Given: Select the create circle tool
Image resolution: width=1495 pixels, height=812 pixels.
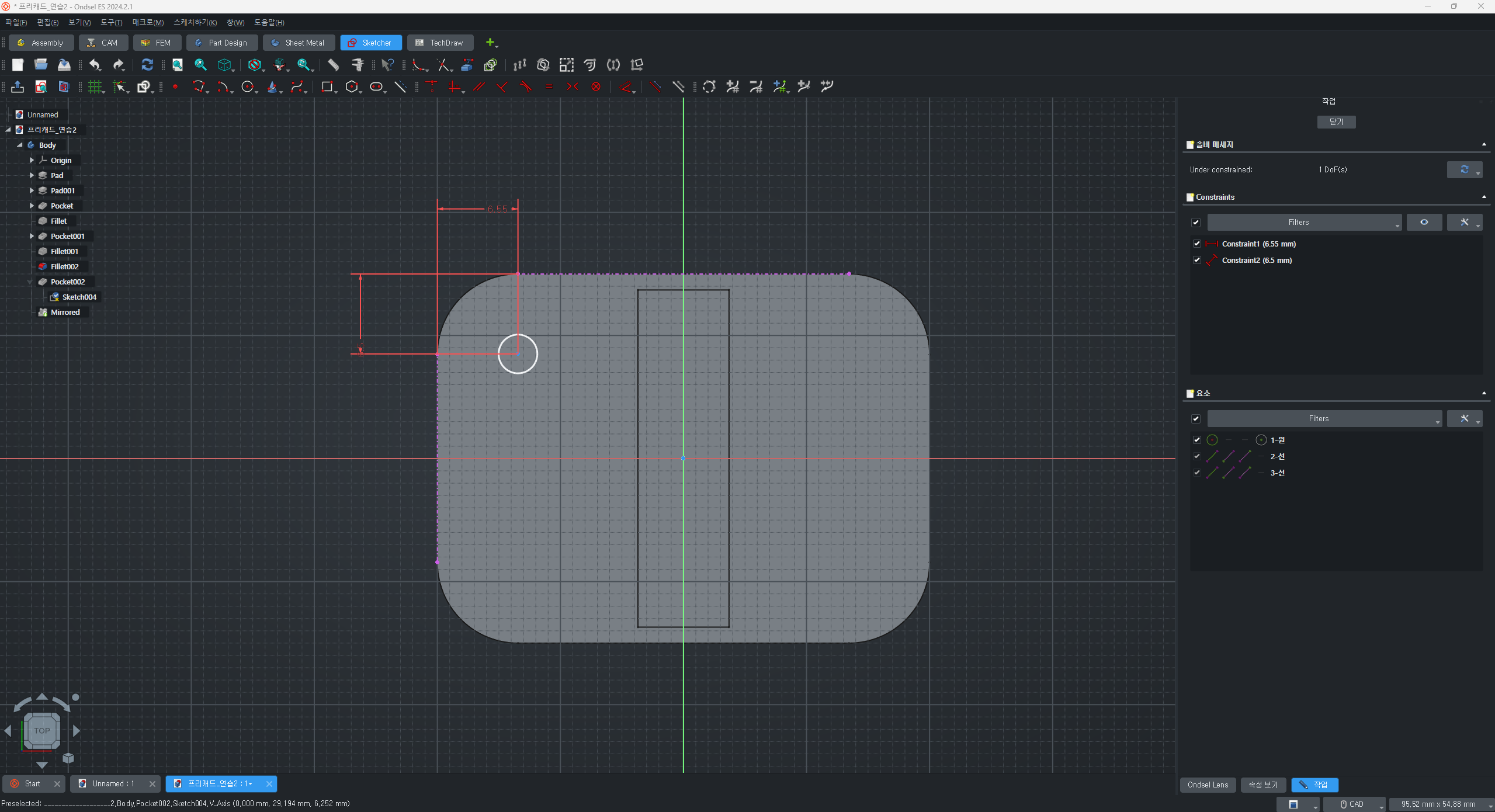Looking at the screenshot, I should coord(247,87).
